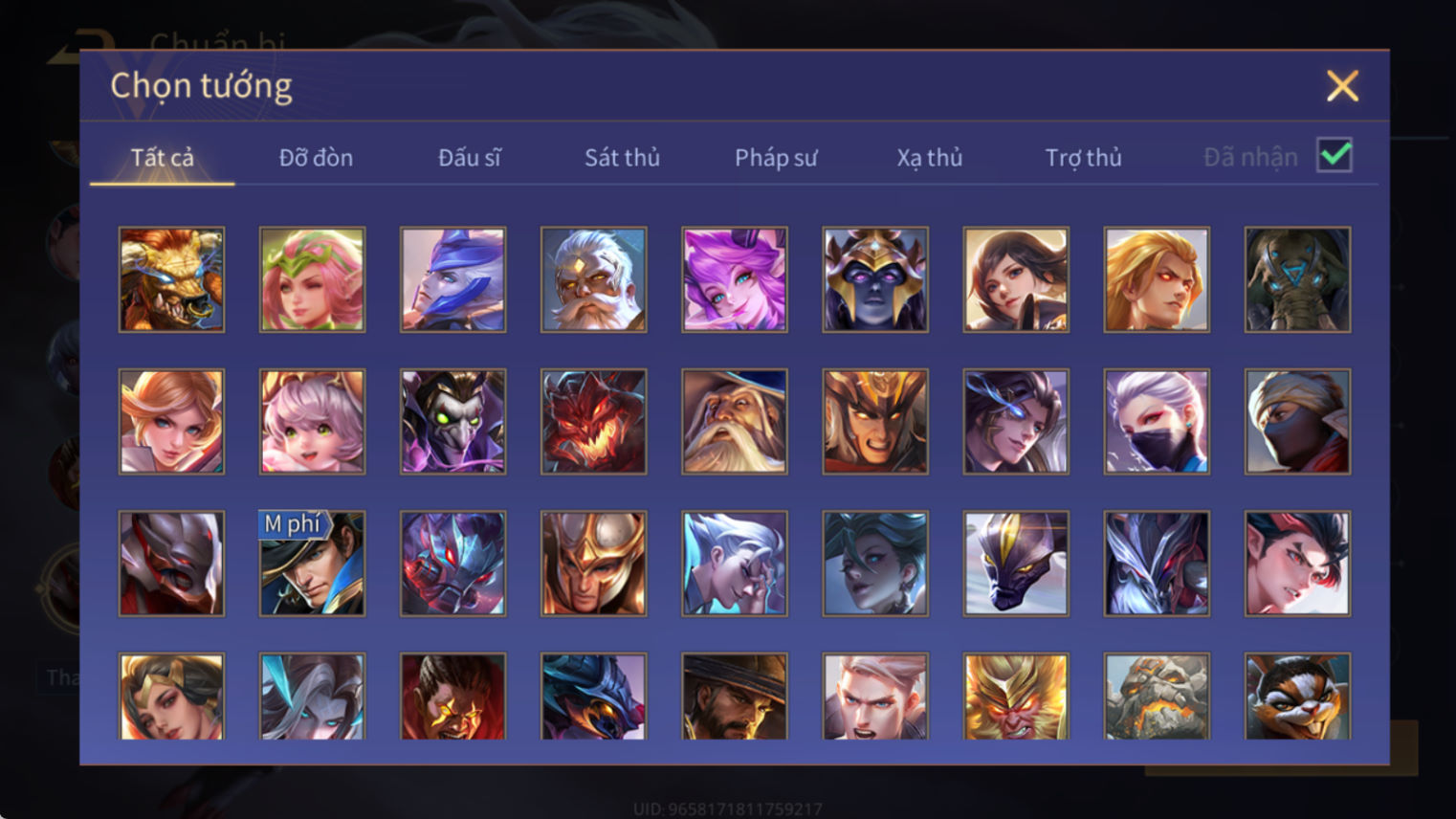
Task: Select the black panther hero portrait
Action: [x=1016, y=563]
